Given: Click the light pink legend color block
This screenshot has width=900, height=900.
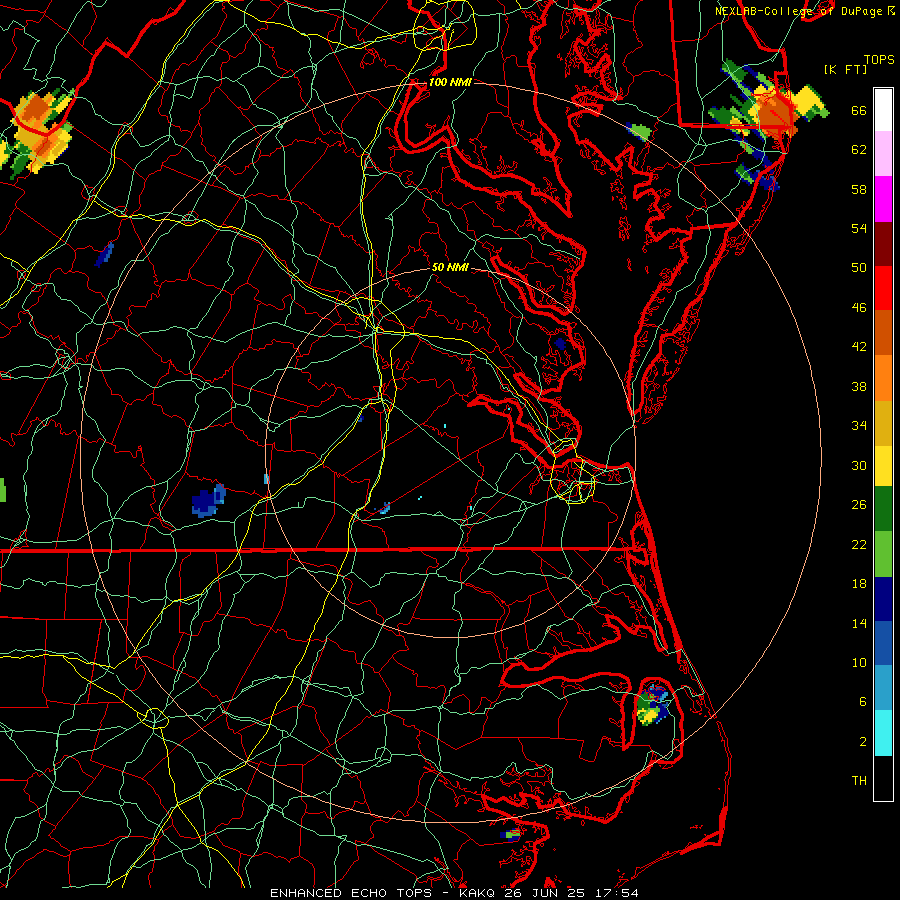Looking at the screenshot, I should 883,153.
